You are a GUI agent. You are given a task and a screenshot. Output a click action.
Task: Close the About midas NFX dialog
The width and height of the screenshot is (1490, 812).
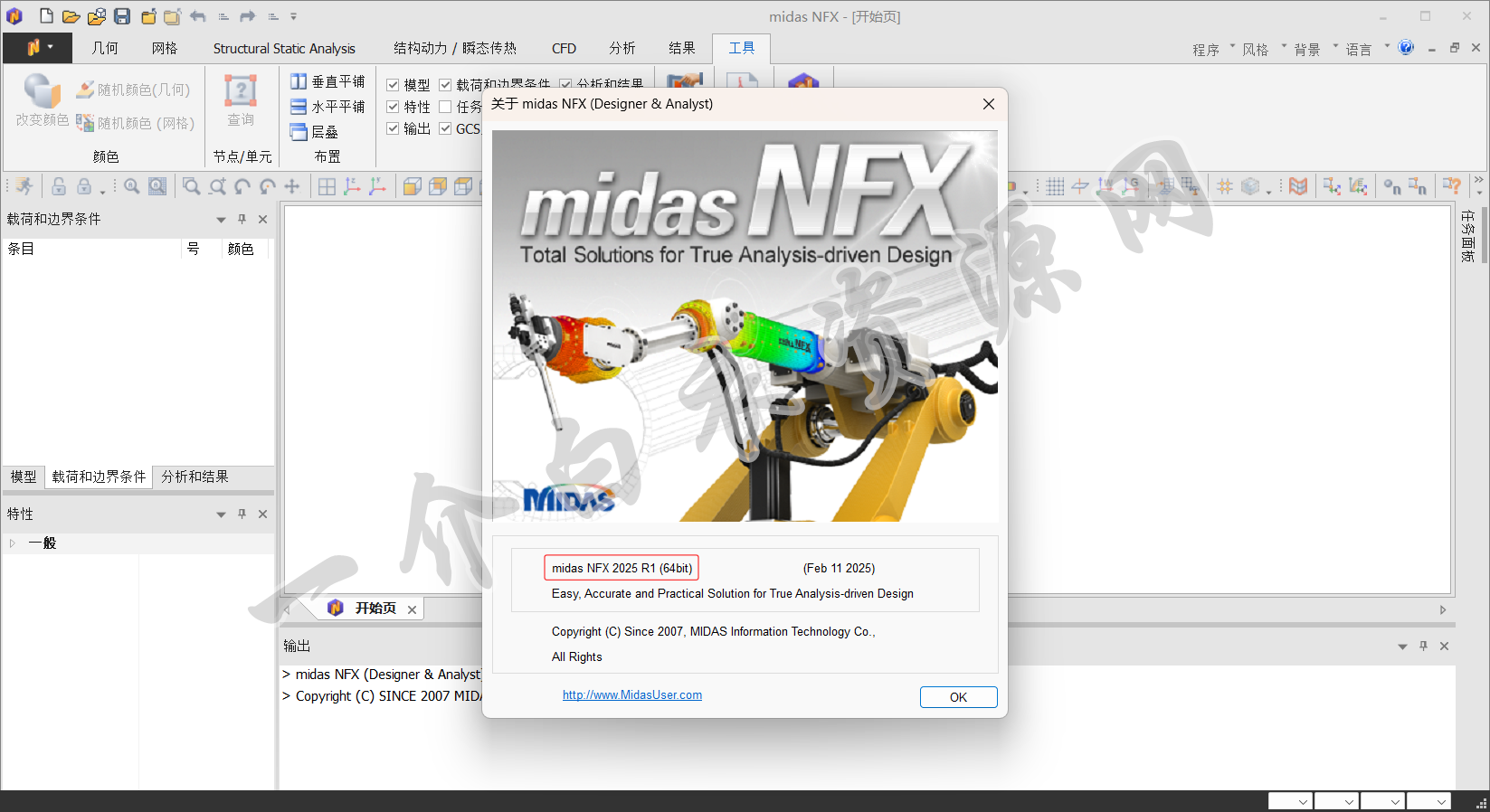coord(989,104)
